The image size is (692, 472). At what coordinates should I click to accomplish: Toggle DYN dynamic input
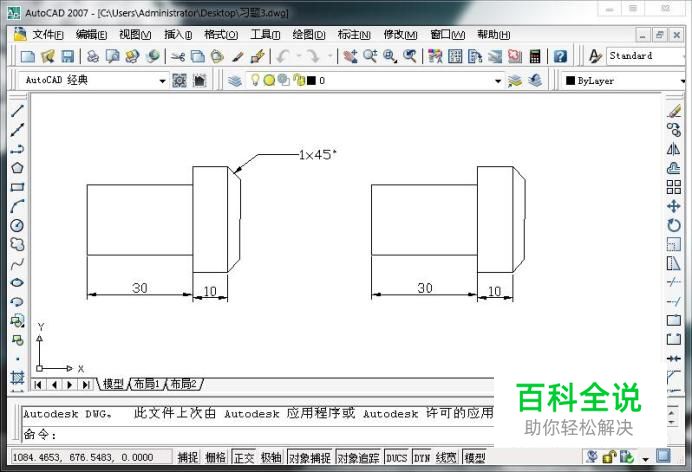(421, 457)
